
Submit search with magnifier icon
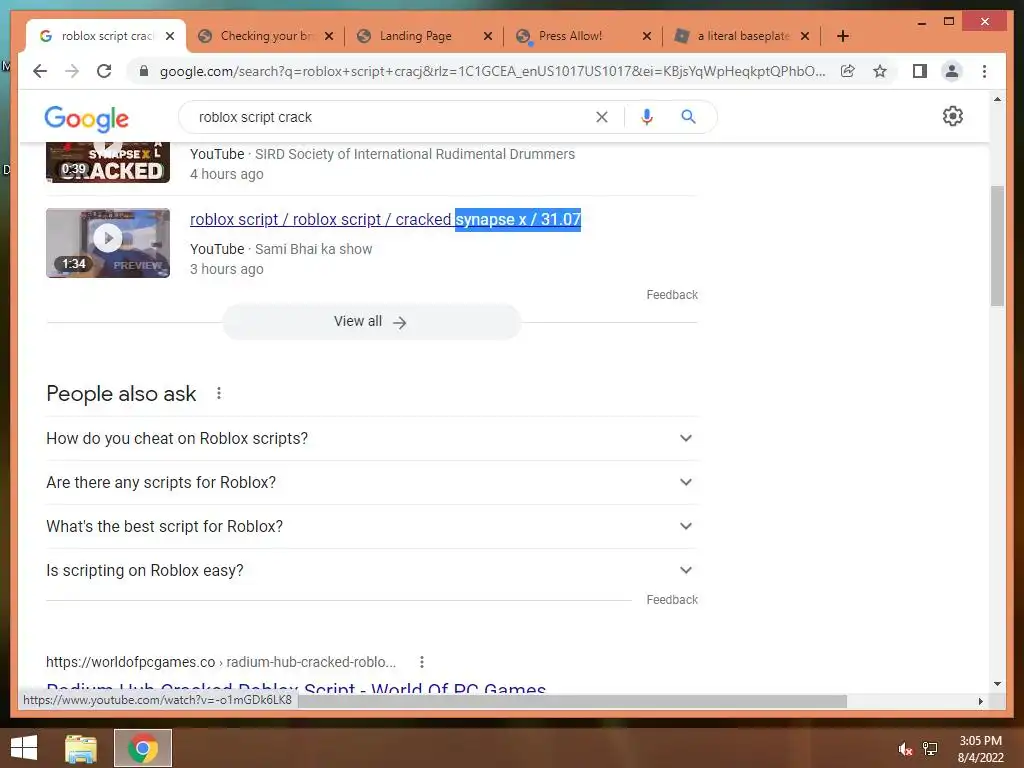[688, 117]
